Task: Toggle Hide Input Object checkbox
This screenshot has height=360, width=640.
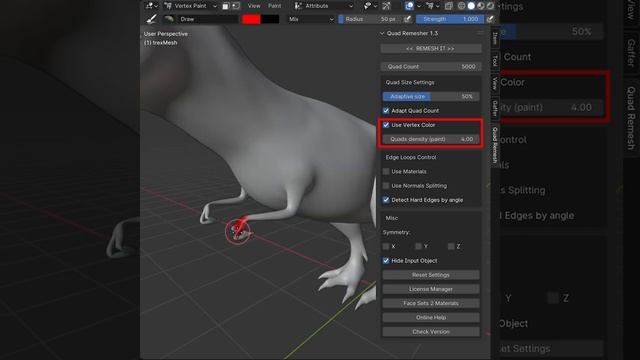Action: 386,261
